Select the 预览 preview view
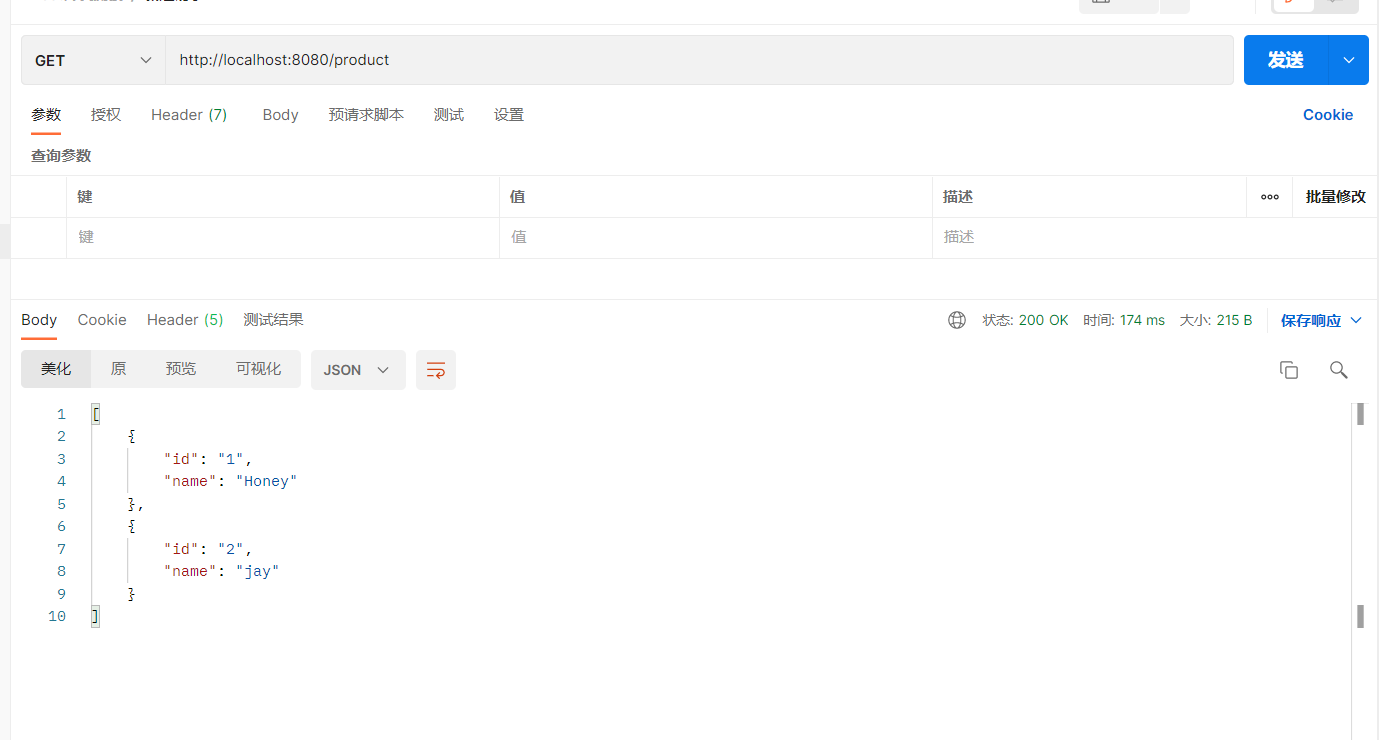The height and width of the screenshot is (740, 1380). pos(181,369)
